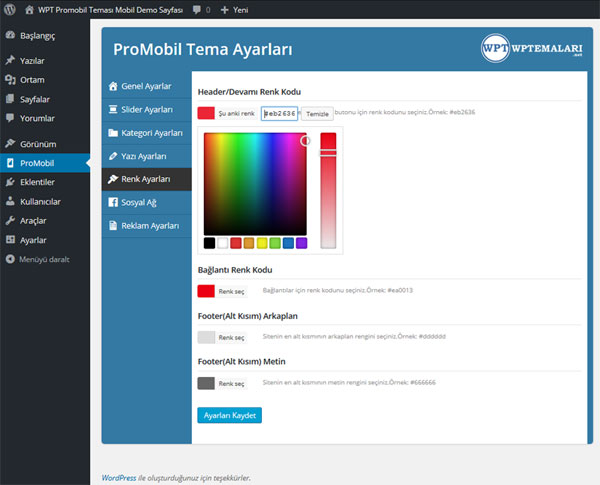Pick yellow from the palette row

tap(262, 243)
